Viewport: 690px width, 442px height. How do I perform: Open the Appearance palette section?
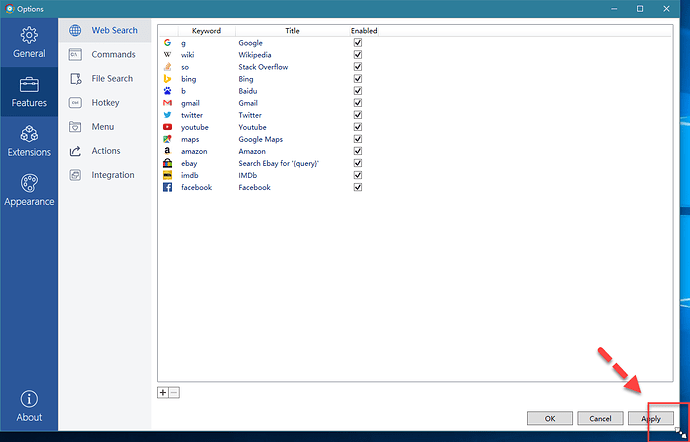pyautogui.click(x=29, y=190)
